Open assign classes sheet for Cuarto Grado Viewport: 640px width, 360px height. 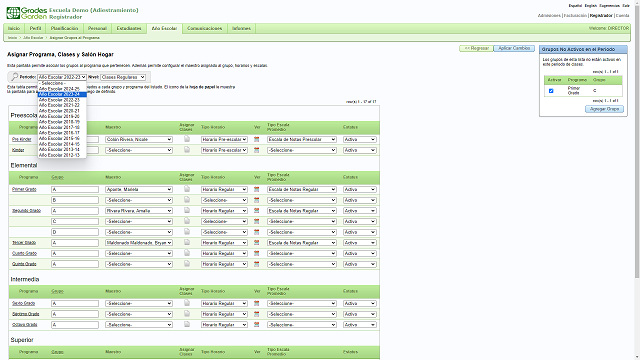click(x=187, y=253)
